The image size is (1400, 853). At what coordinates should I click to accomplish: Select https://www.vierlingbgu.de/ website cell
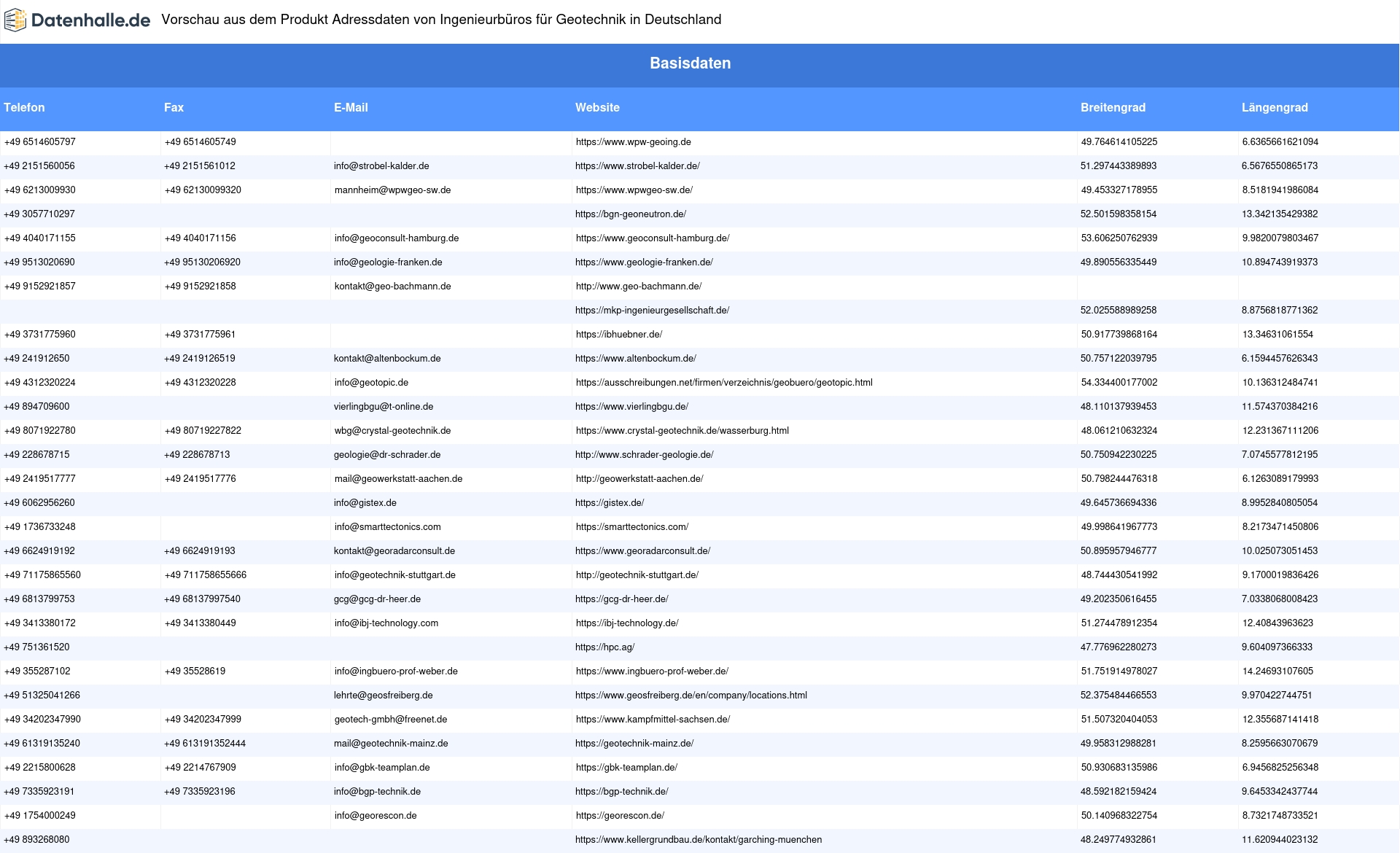[x=631, y=407]
